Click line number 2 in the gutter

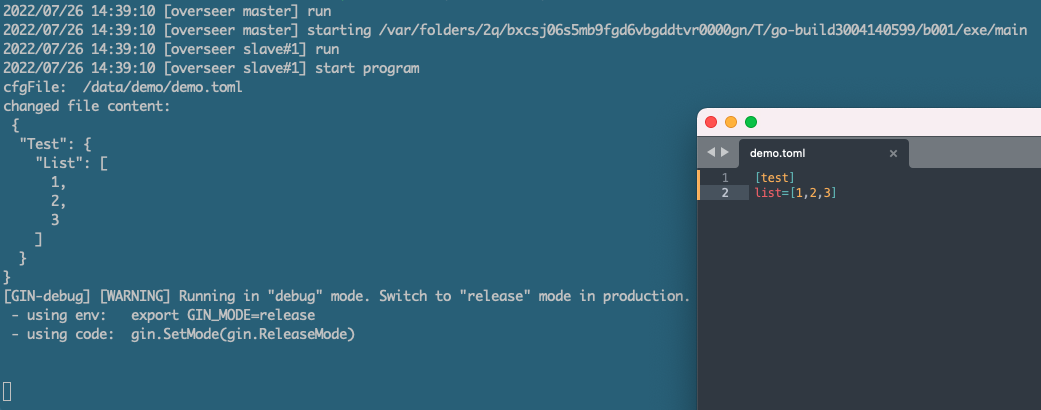[724, 193]
